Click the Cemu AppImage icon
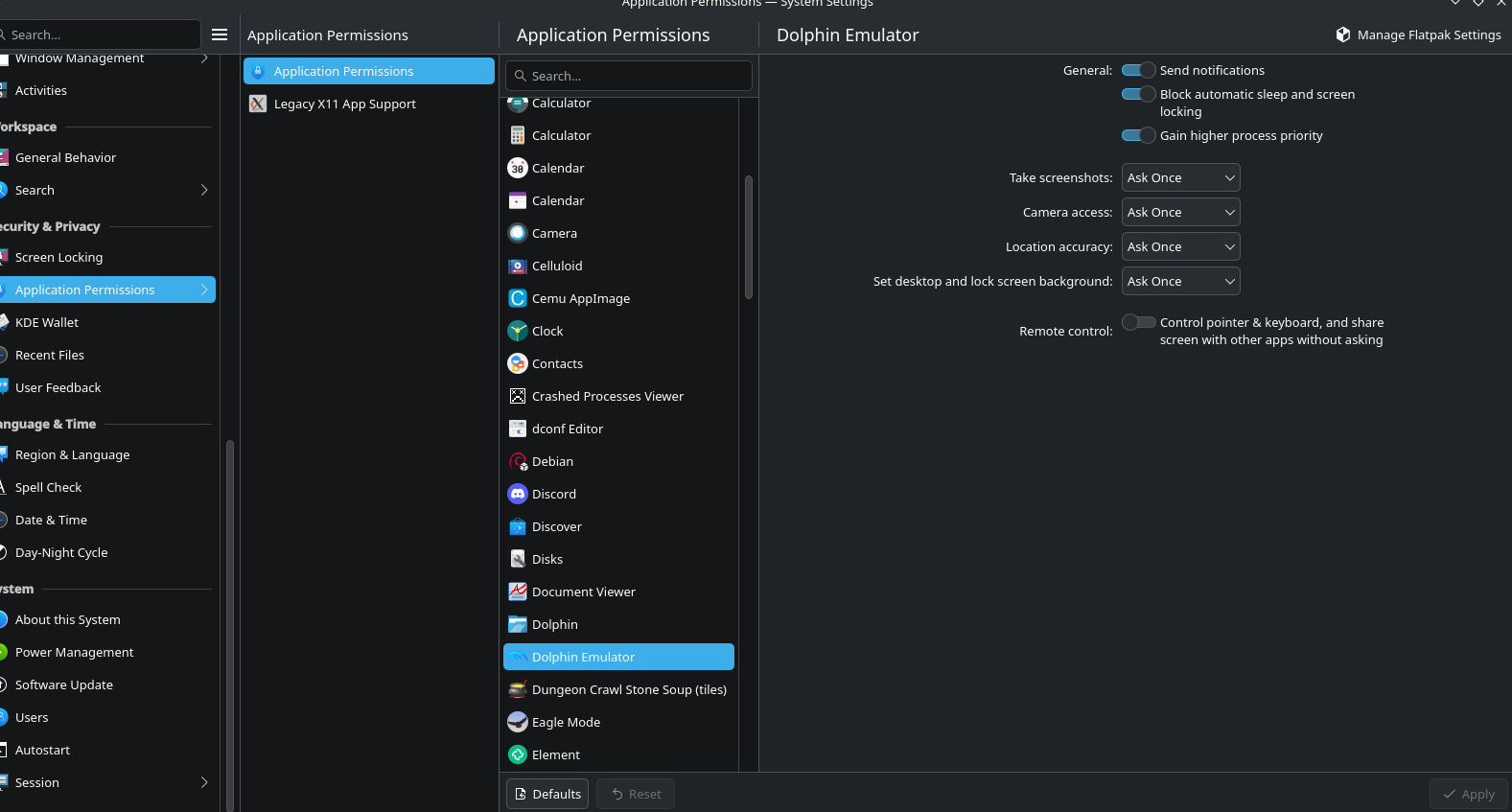The height and width of the screenshot is (812, 1512). pos(518,298)
